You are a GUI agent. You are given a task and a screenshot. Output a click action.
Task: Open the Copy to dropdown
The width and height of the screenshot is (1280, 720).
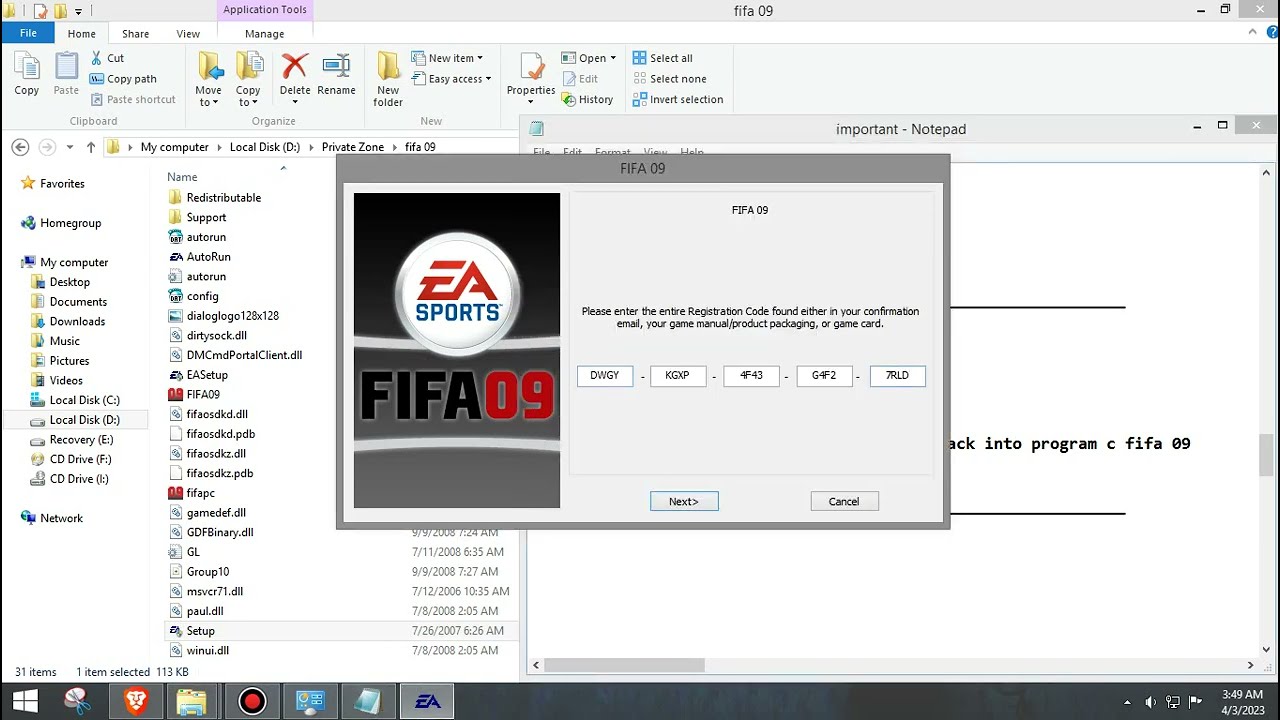(x=248, y=79)
